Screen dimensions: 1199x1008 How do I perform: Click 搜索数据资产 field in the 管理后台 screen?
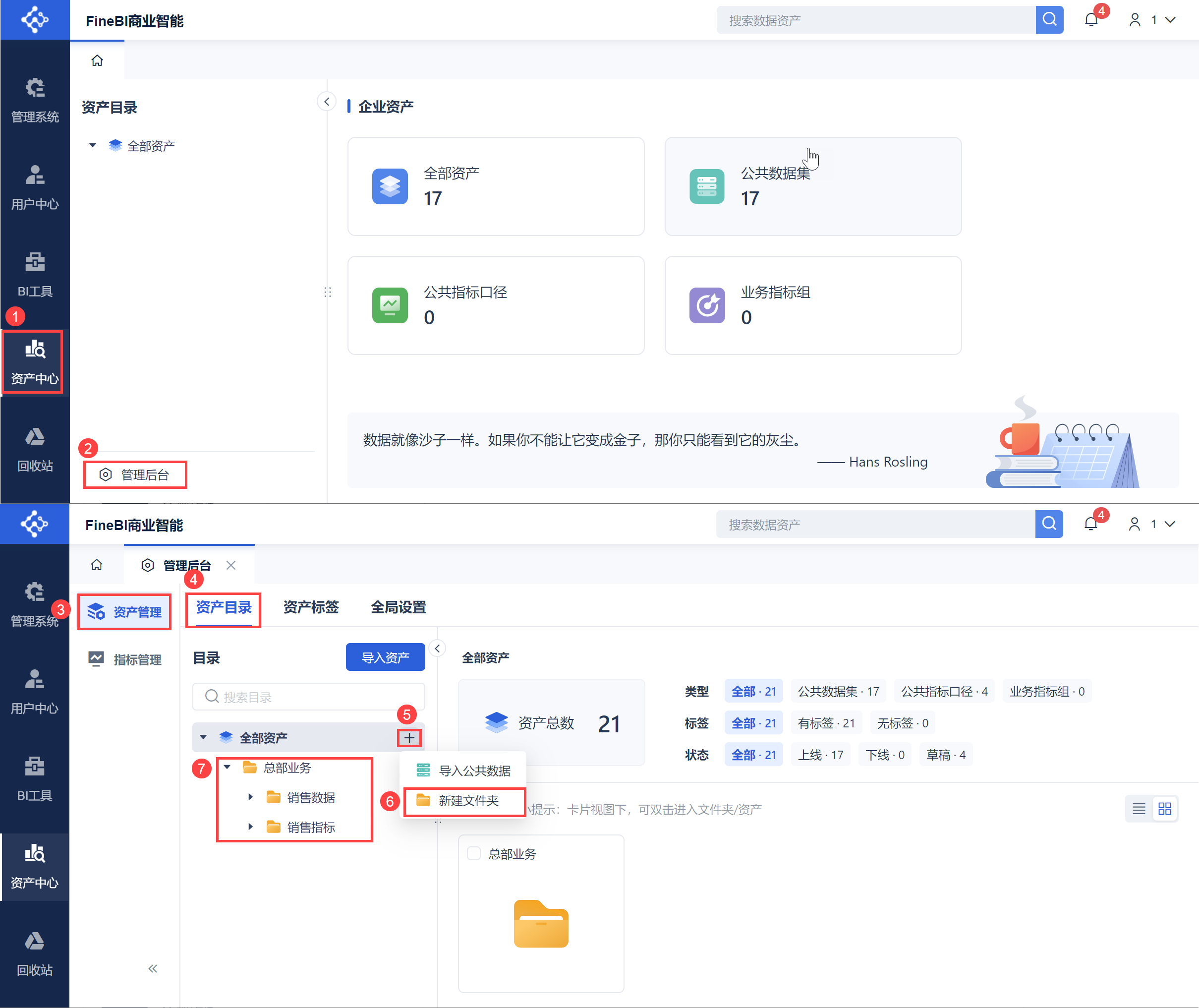[876, 524]
